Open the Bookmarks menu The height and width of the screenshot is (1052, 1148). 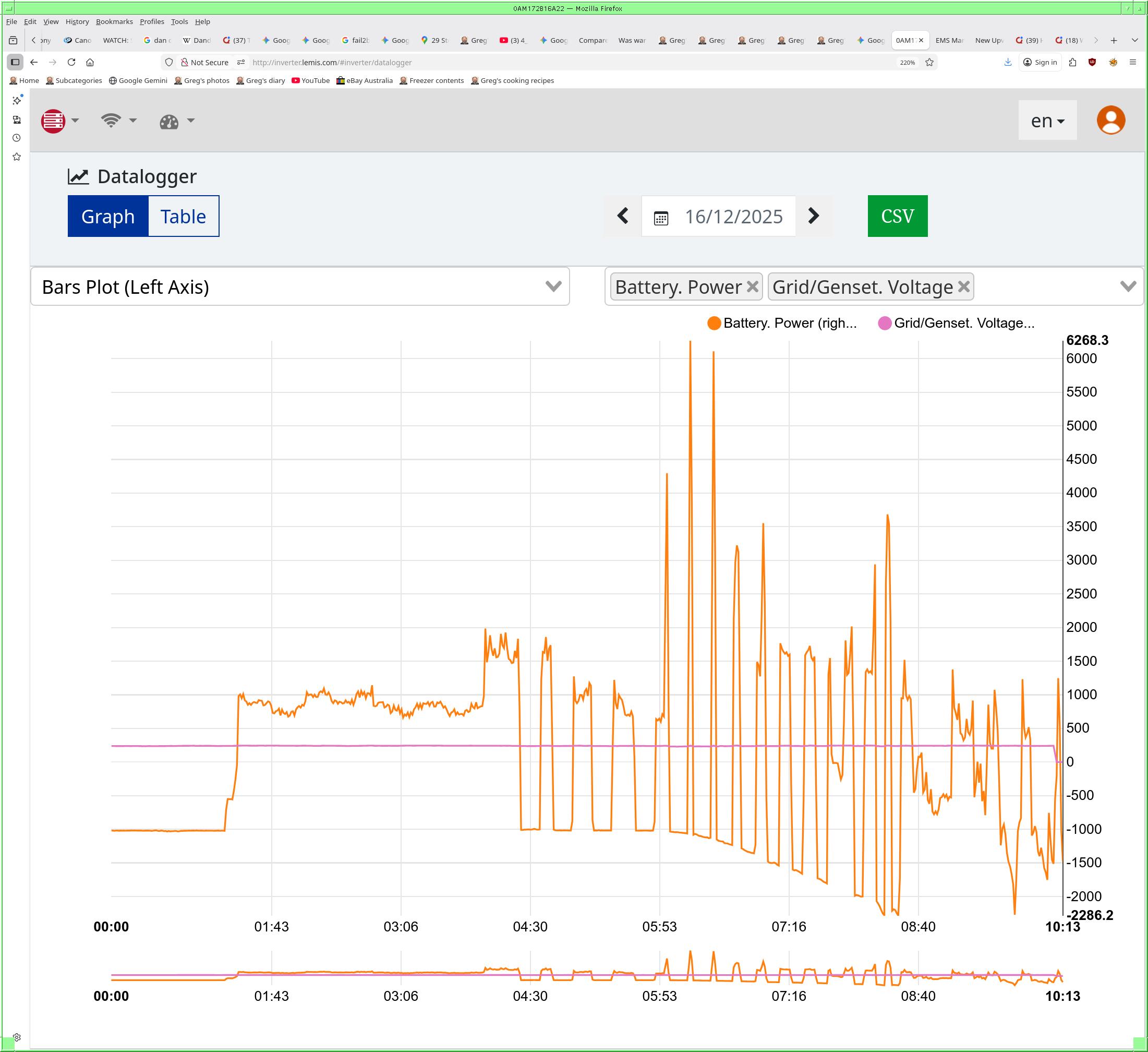click(114, 21)
